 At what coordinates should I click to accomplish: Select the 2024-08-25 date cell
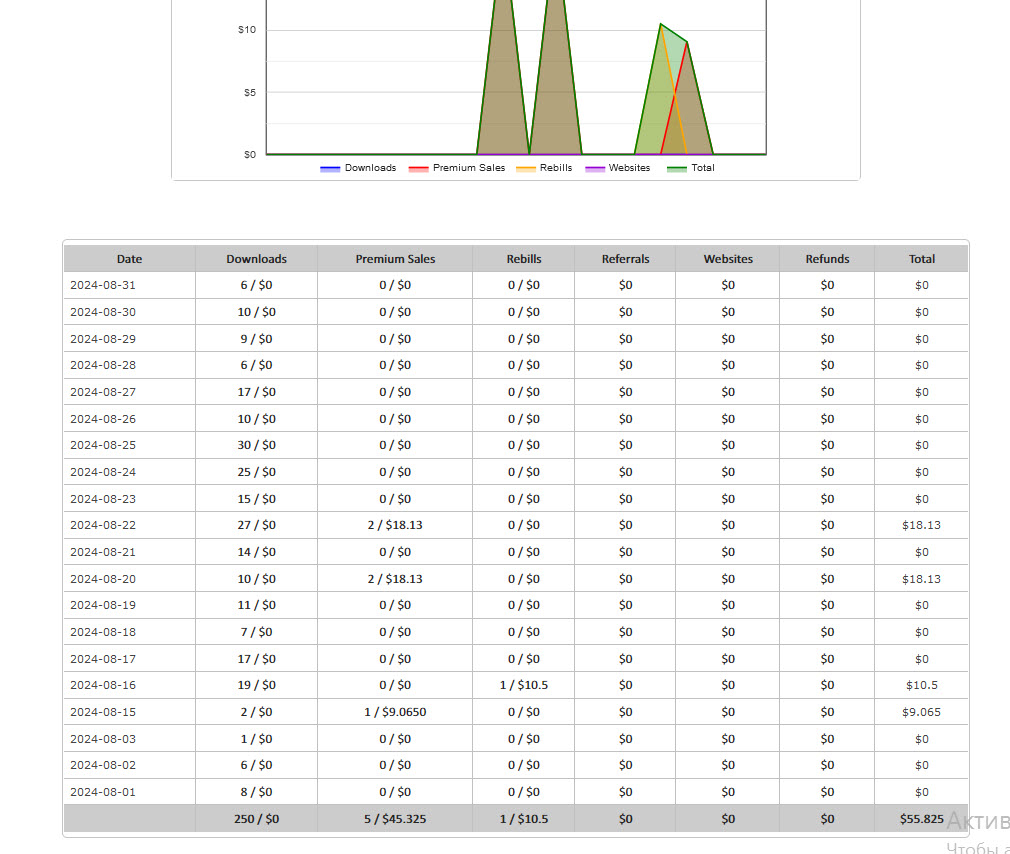click(x=129, y=446)
